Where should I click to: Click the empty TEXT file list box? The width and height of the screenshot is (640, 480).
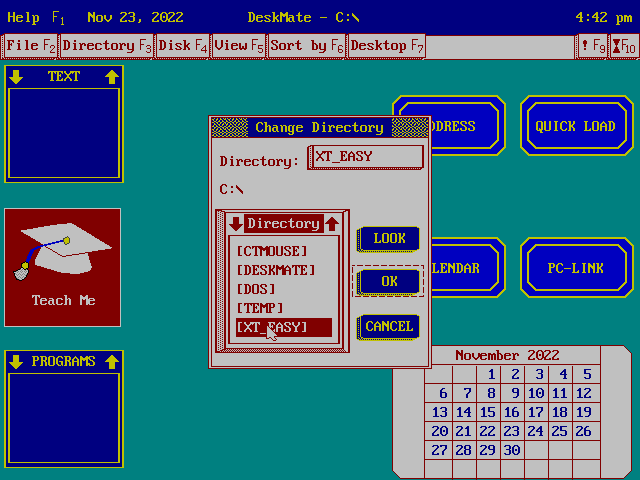(64, 133)
